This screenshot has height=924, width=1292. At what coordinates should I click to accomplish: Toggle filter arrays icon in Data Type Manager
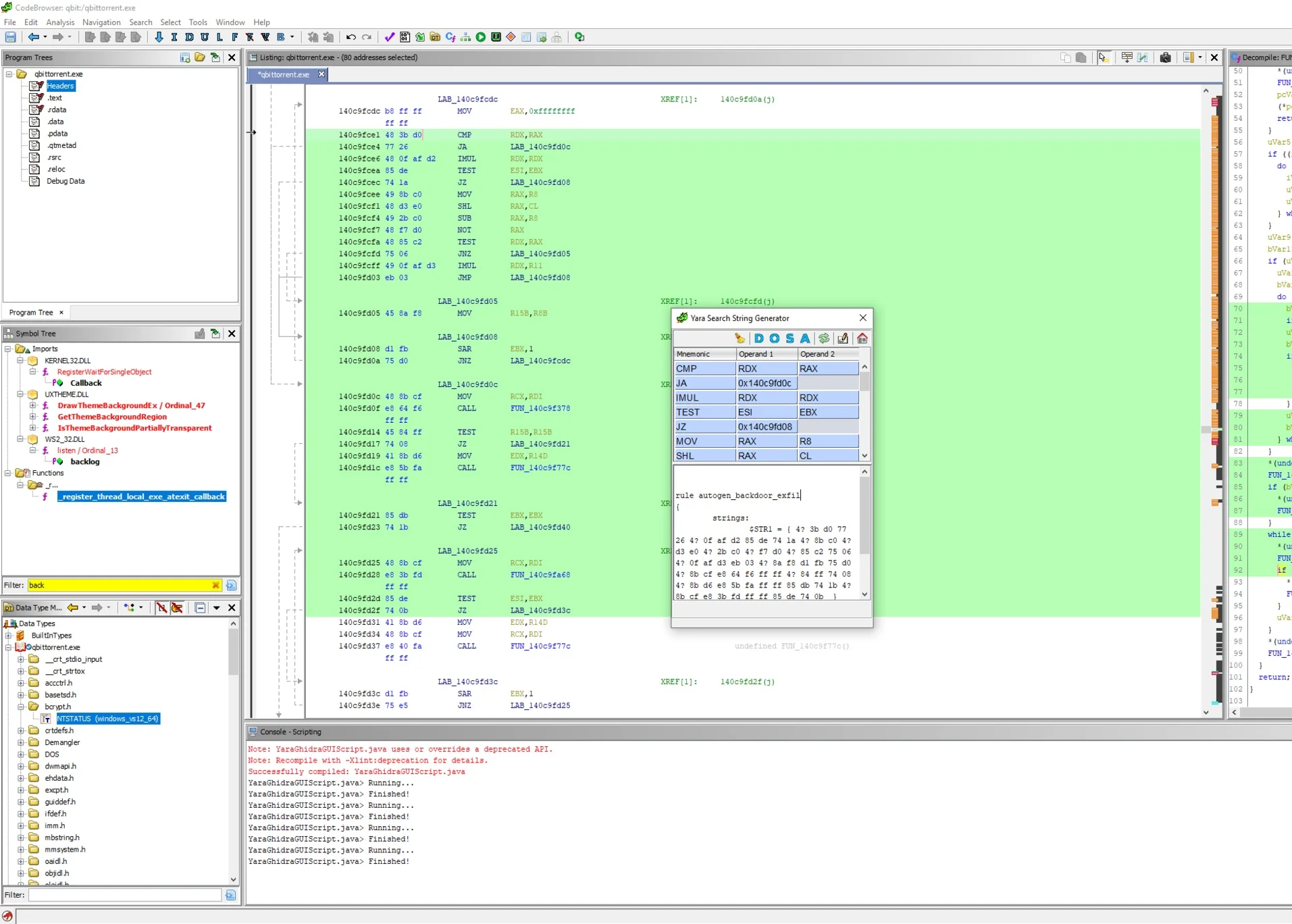click(161, 608)
